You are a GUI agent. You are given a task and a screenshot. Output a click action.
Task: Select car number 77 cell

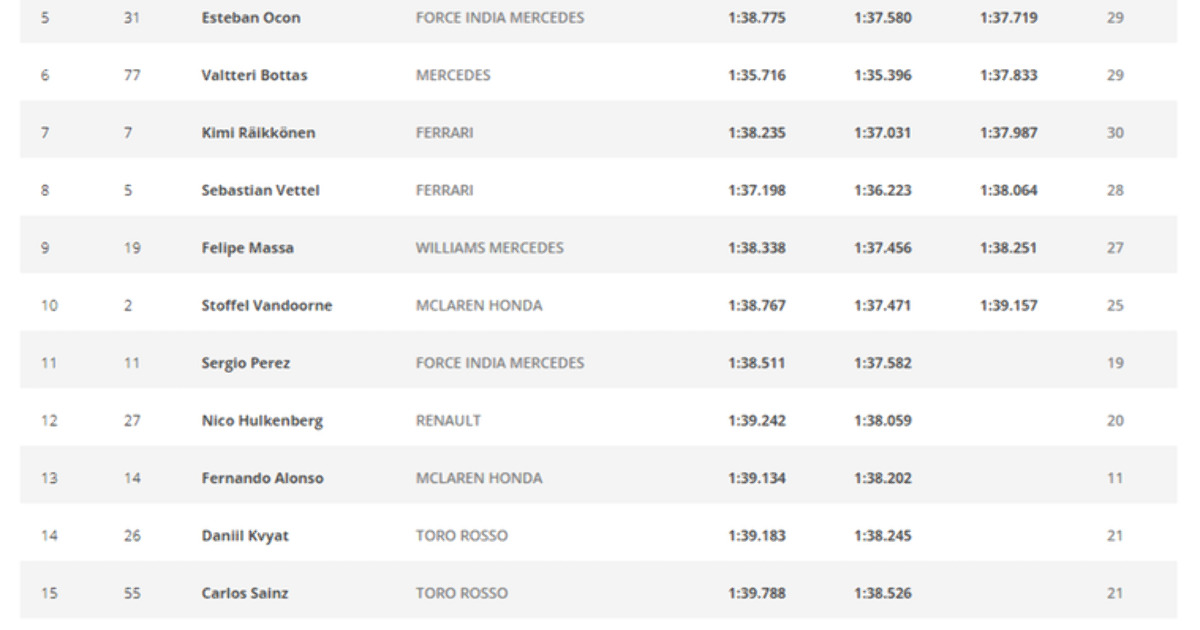point(132,75)
